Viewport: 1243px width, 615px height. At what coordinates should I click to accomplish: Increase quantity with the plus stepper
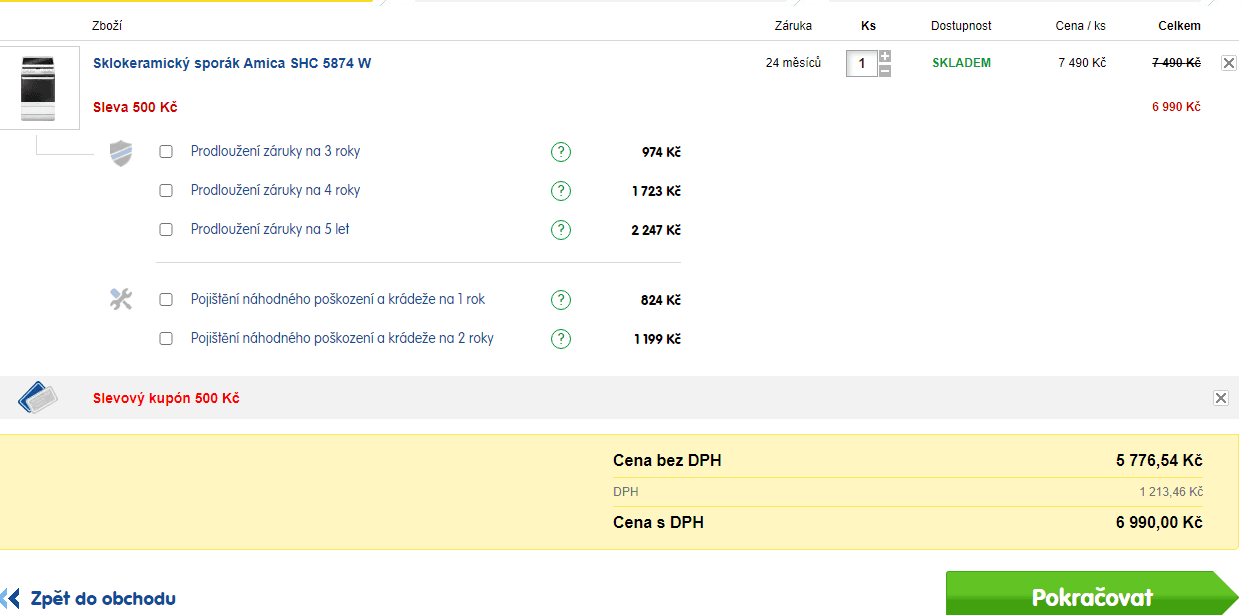tap(885, 57)
